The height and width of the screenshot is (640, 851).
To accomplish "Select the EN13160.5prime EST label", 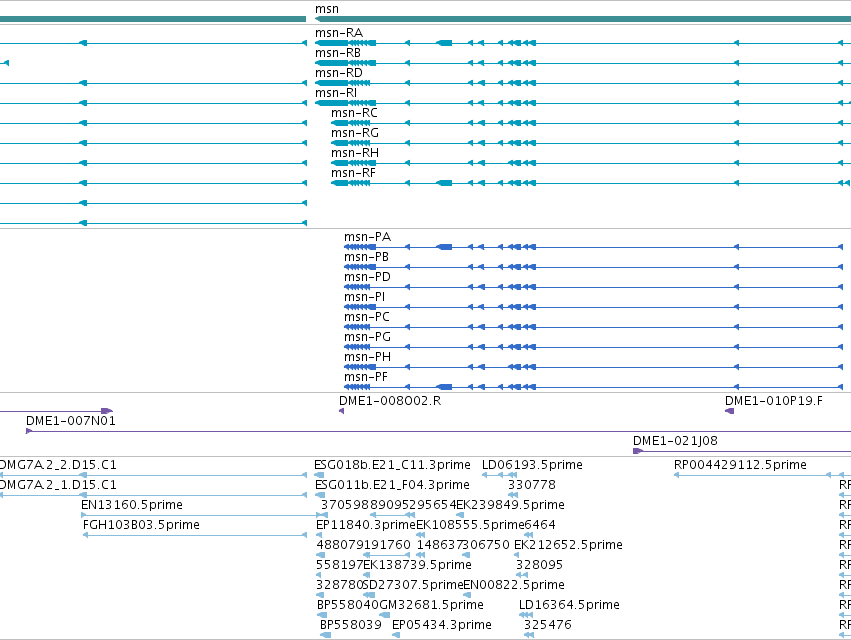I will 132,505.
